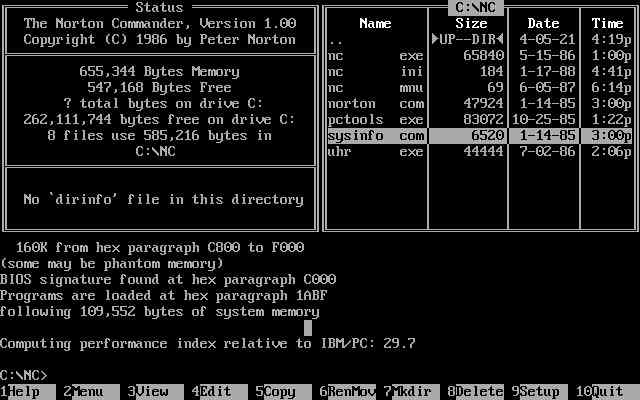Click the Size column header
Screen dimensions: 640x400
(471, 23)
